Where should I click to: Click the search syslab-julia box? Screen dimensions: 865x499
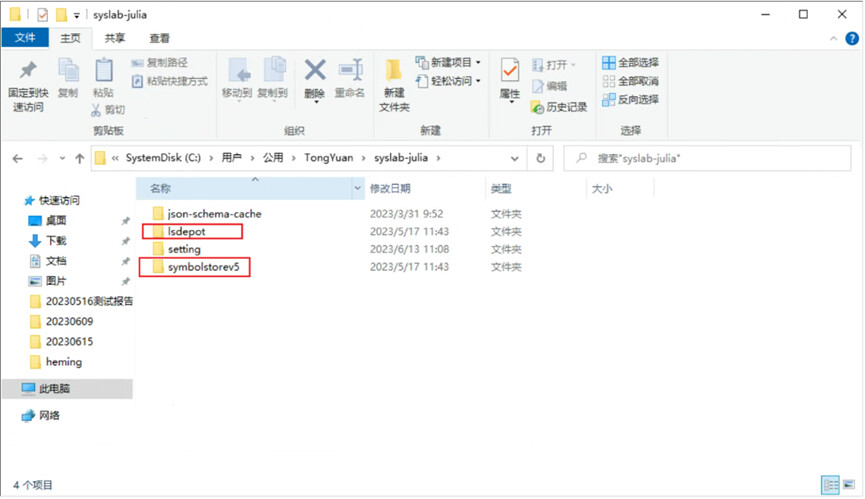[707, 159]
